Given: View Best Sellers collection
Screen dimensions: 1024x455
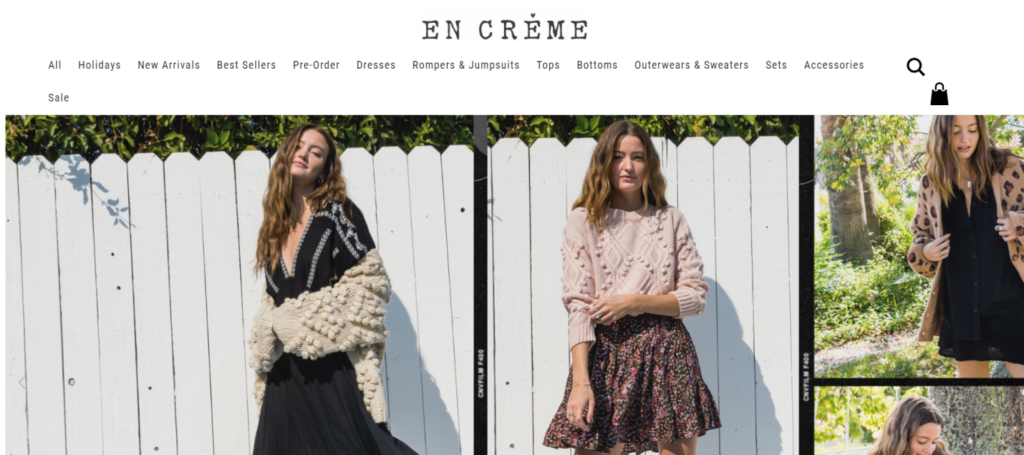Looking at the screenshot, I should (x=246, y=65).
